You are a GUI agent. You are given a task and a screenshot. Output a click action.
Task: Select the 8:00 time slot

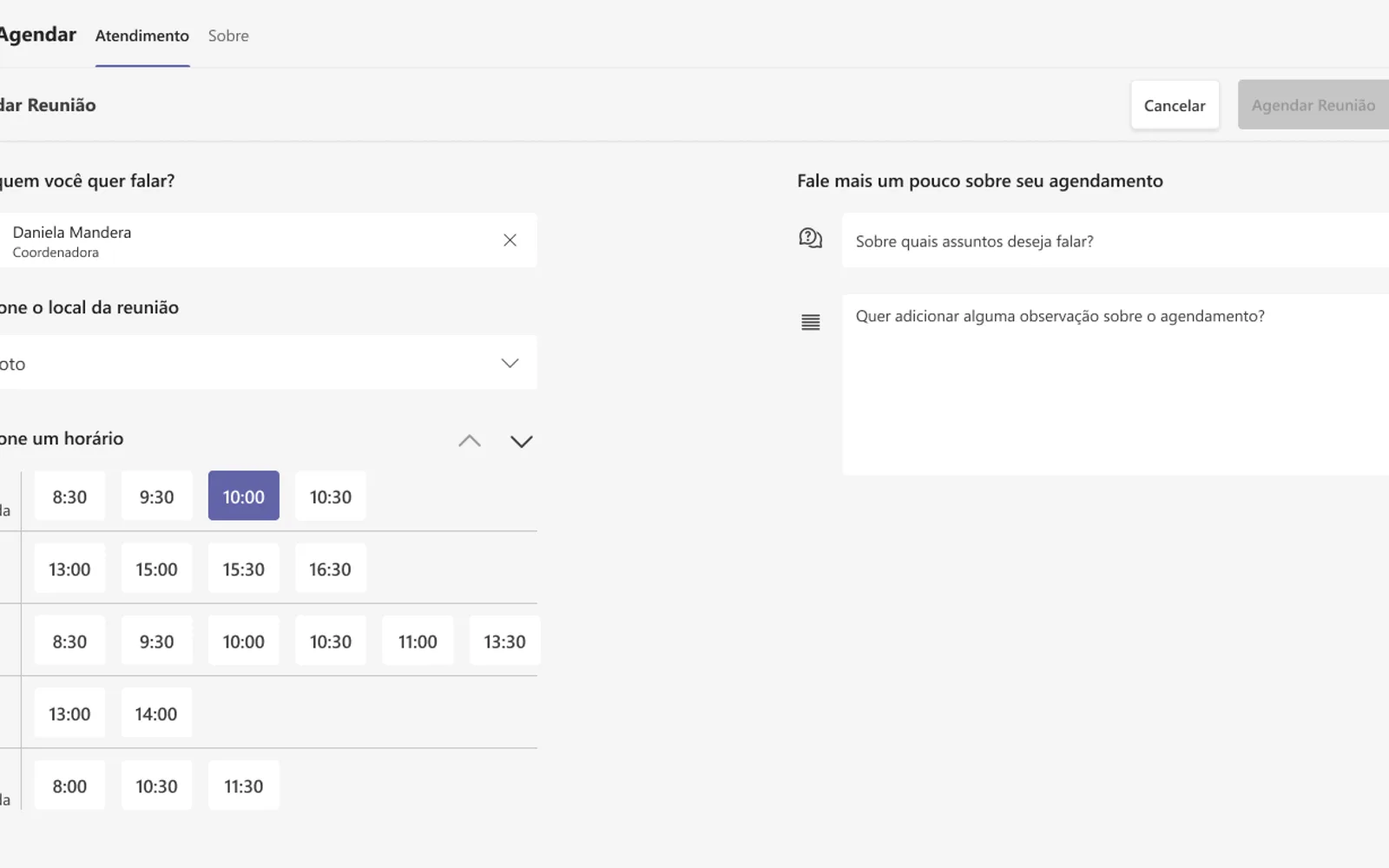69,786
